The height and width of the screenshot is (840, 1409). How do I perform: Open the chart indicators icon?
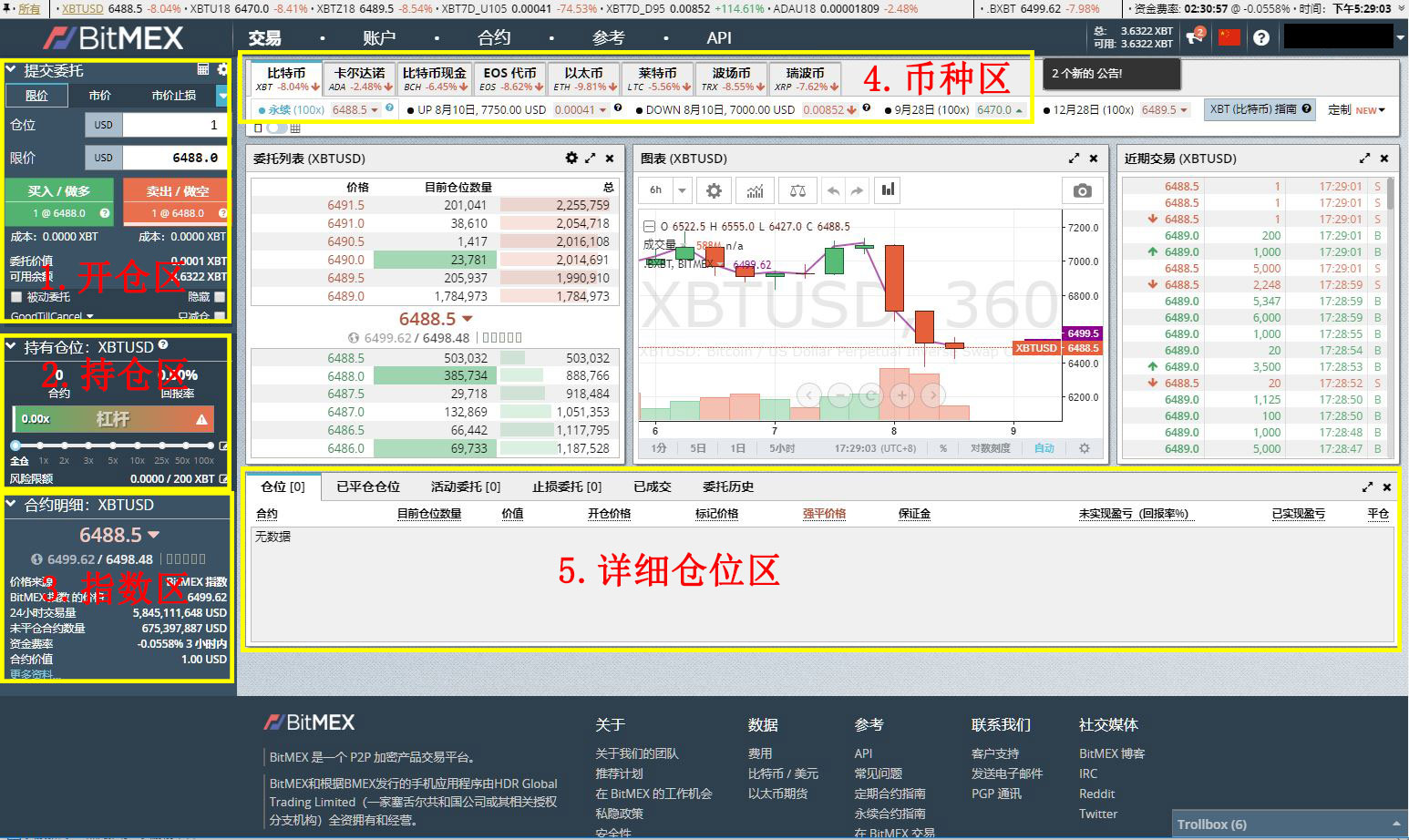click(756, 190)
